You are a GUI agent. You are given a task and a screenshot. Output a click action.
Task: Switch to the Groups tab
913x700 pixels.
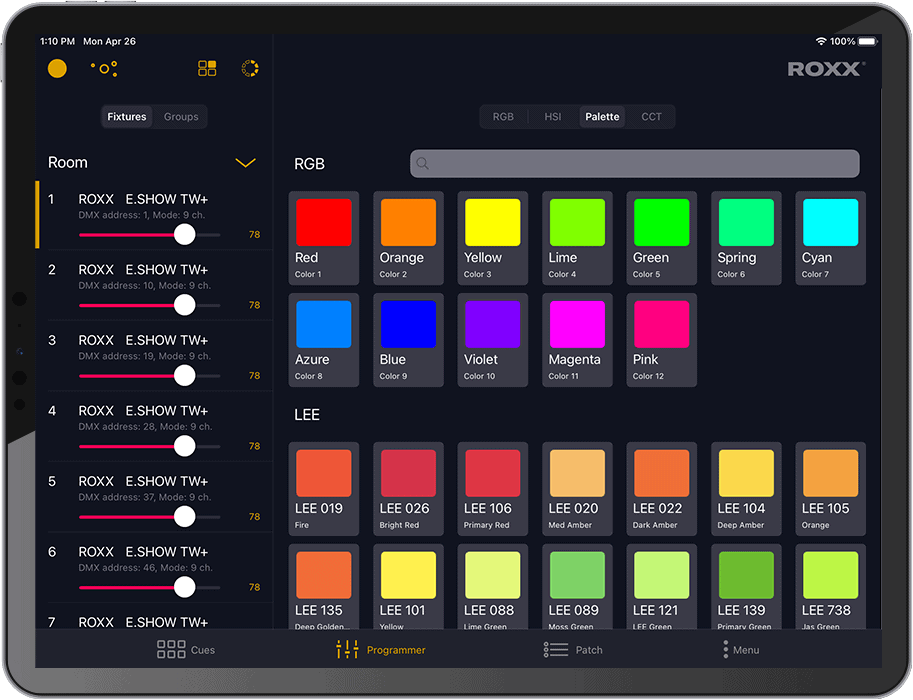[x=181, y=116]
